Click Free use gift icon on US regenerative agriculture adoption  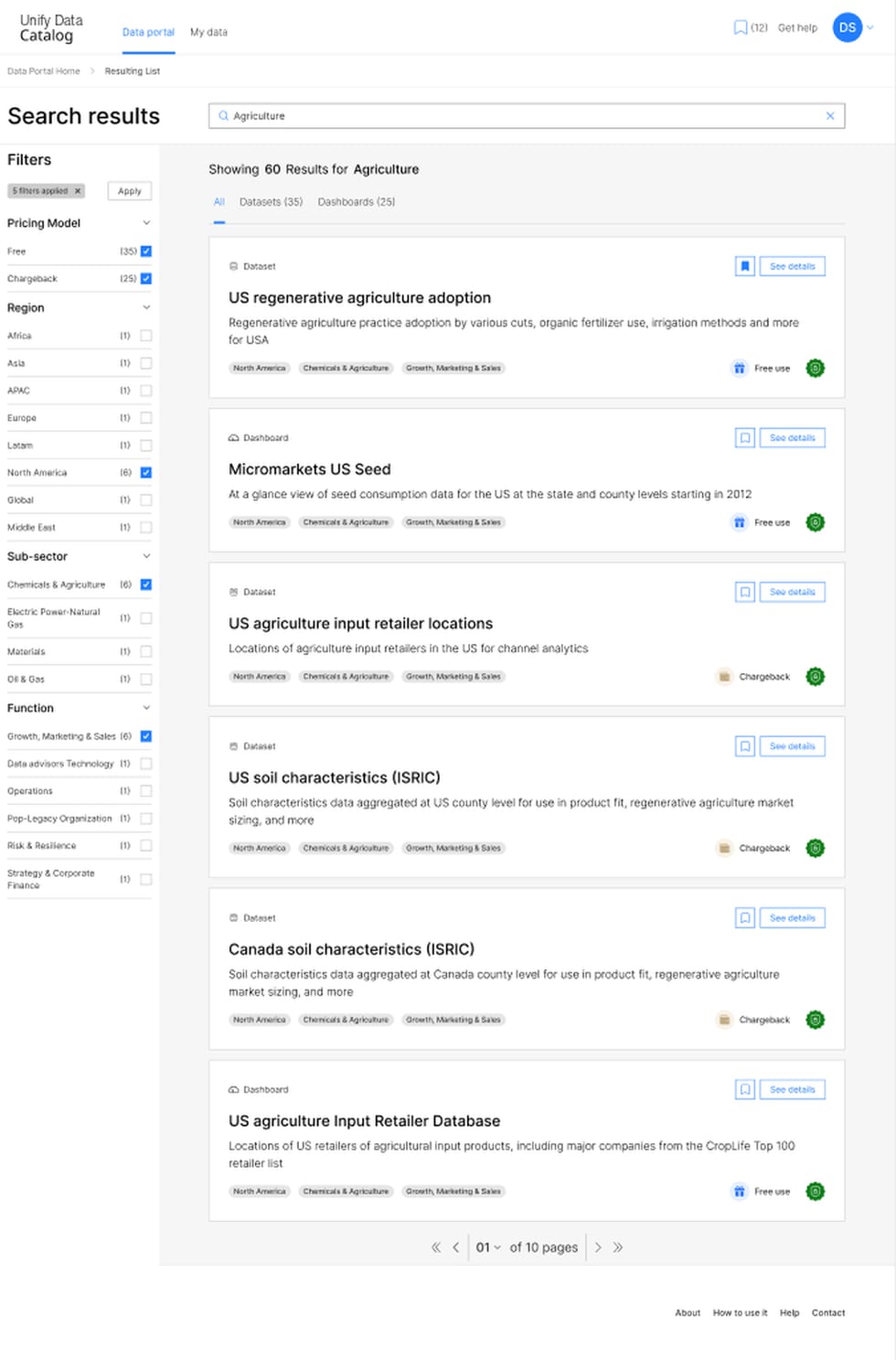coord(739,369)
